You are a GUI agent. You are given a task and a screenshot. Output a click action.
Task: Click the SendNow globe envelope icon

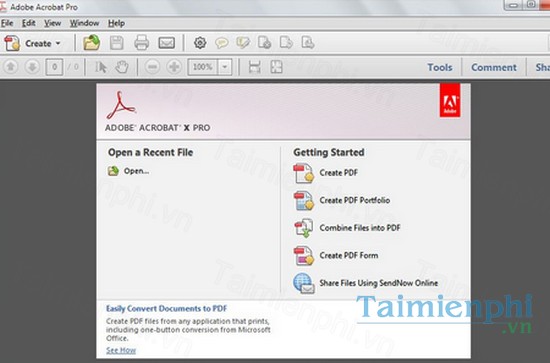pos(304,283)
